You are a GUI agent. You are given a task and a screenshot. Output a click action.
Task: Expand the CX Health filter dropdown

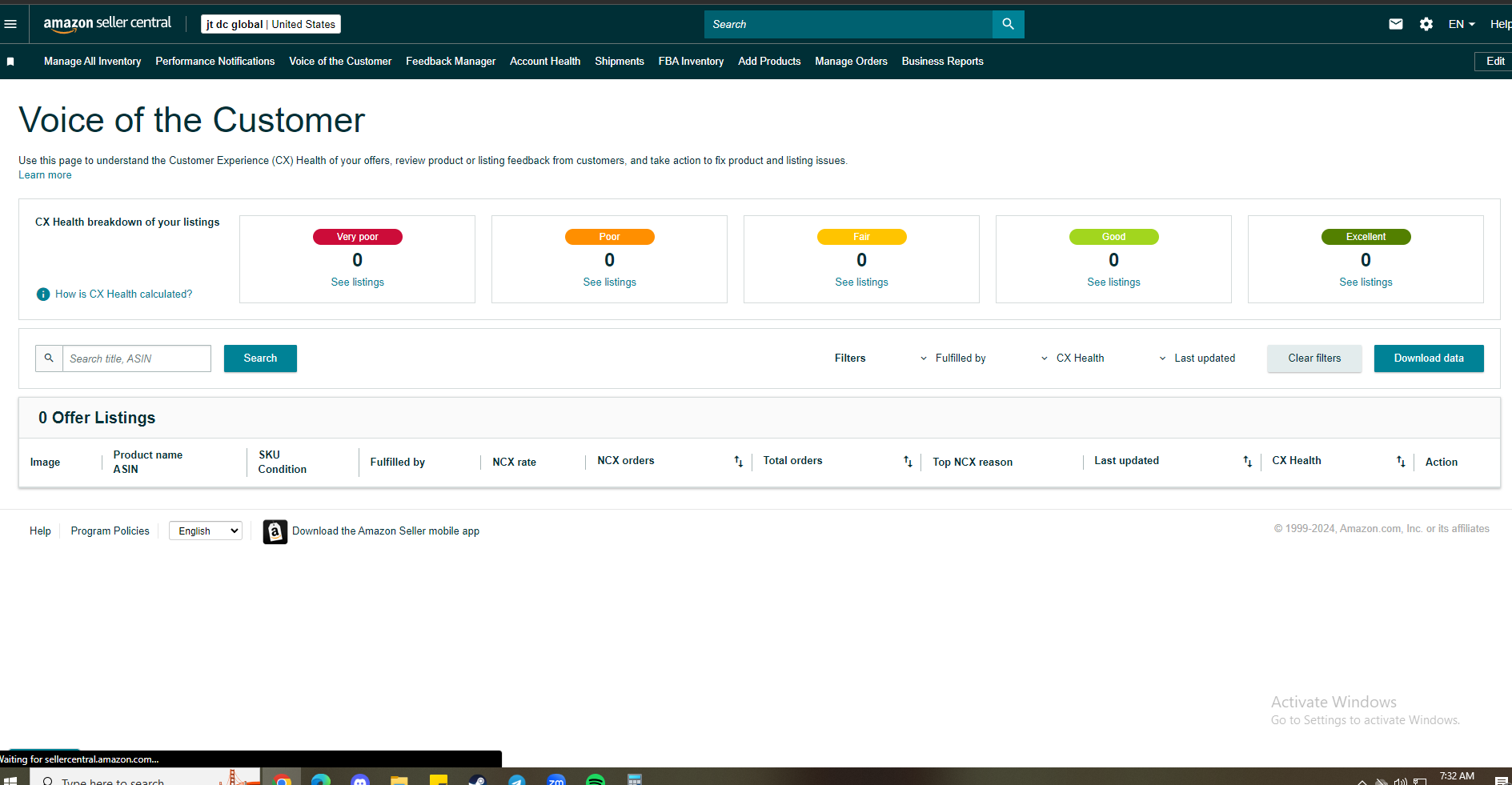[1073, 358]
